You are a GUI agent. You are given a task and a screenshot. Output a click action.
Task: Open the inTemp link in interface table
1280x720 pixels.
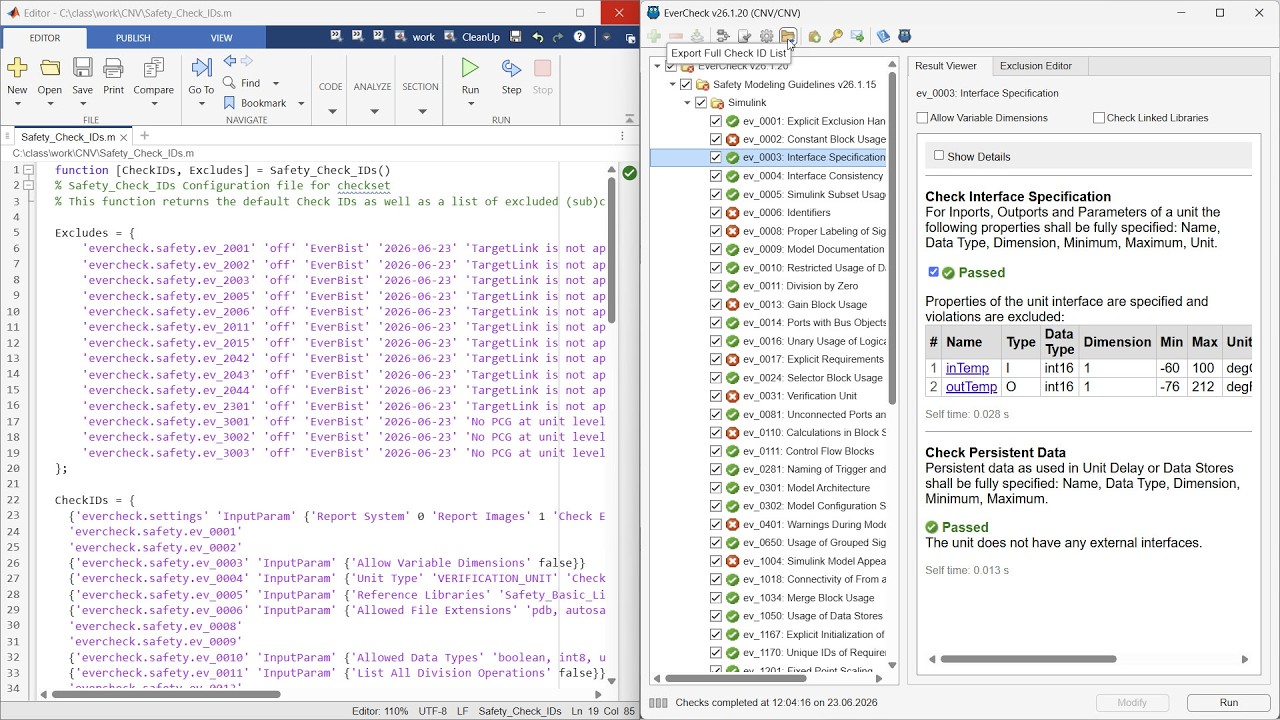(967, 368)
